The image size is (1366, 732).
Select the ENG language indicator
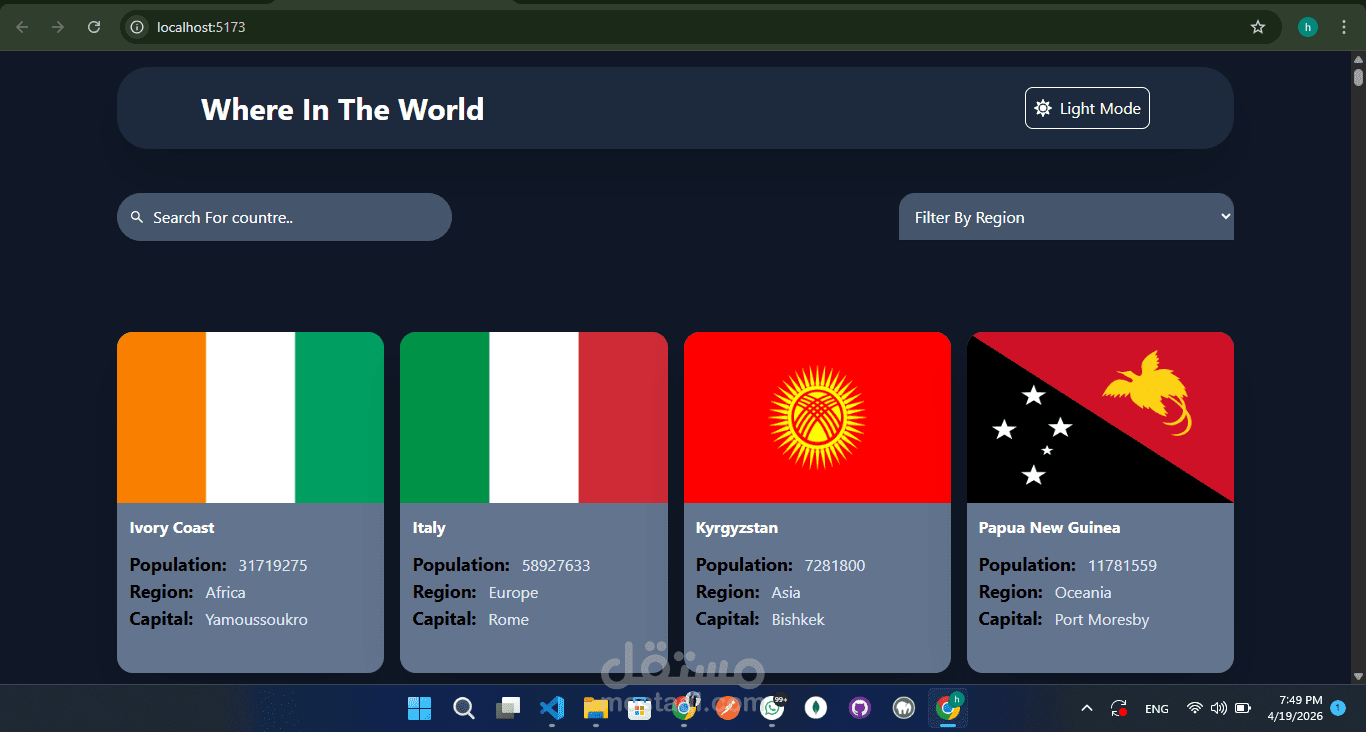1156,708
